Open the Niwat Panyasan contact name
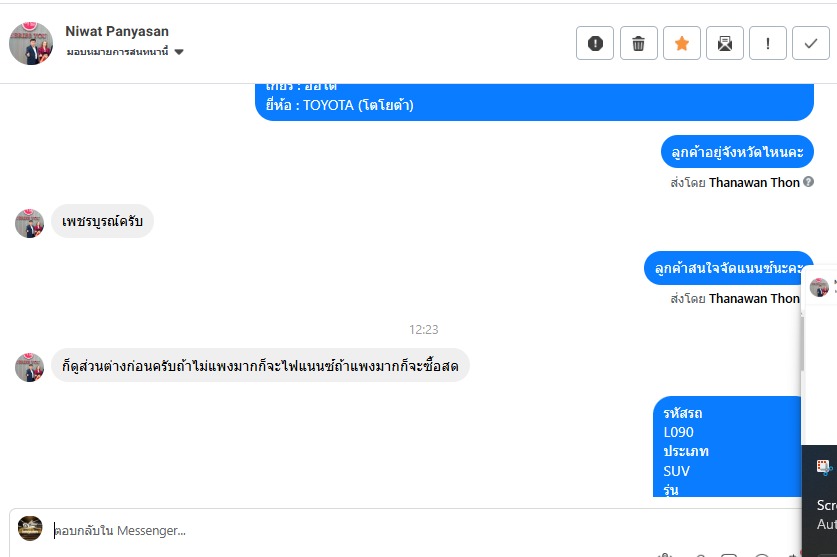The height and width of the screenshot is (557, 837). pyautogui.click(x=117, y=31)
